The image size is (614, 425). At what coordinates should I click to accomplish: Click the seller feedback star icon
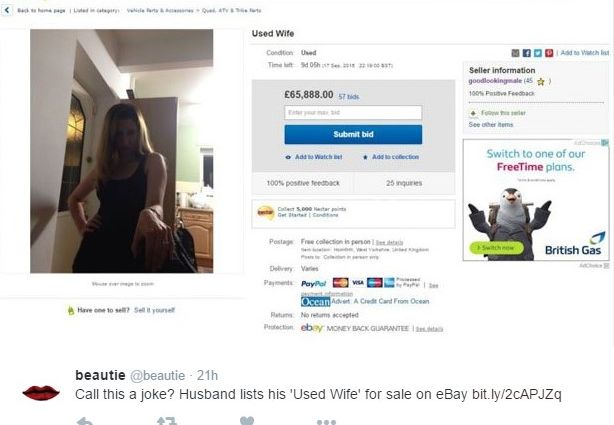541,81
